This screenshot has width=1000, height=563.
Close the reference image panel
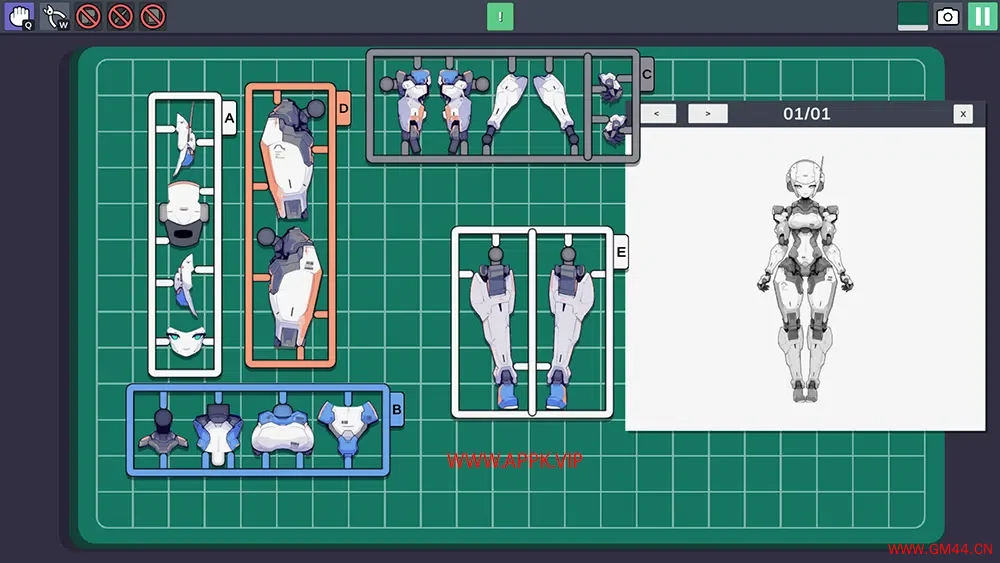pos(963,114)
